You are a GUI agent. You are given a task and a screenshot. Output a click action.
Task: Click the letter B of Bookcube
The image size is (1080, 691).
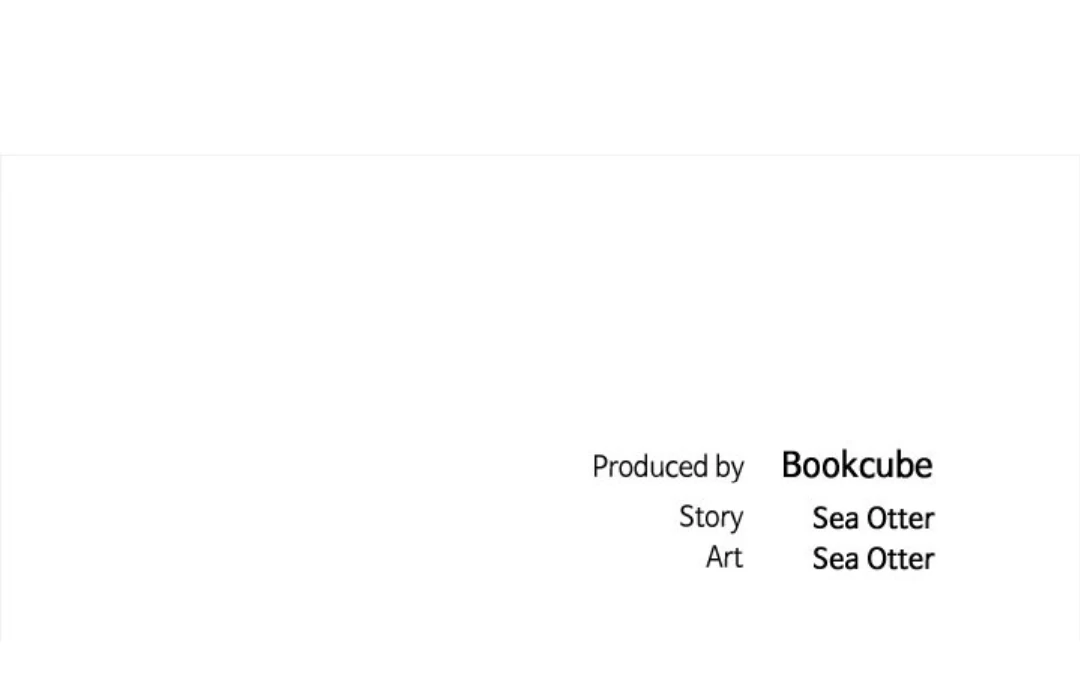click(x=792, y=465)
